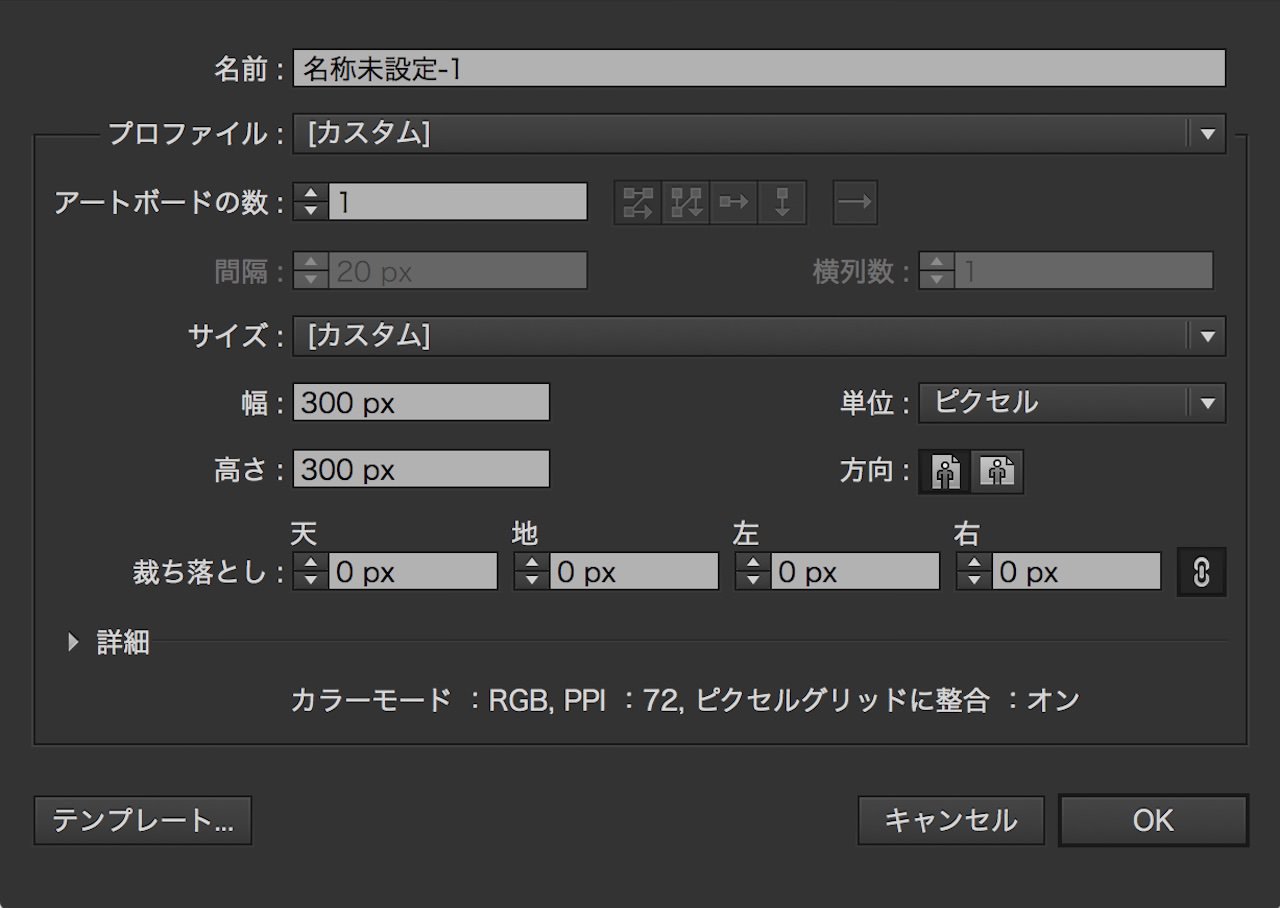Image resolution: width=1280 pixels, height=908 pixels.
Task: Click the 高さ height input field
Action: click(x=421, y=470)
